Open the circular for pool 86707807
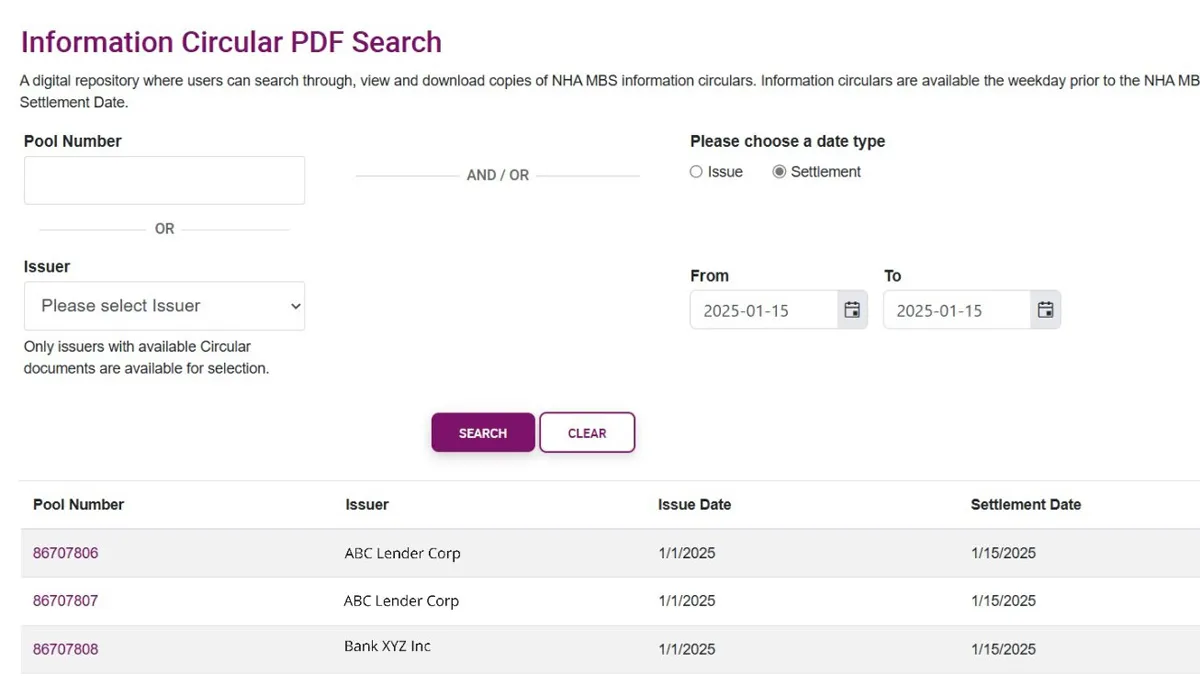 66,601
